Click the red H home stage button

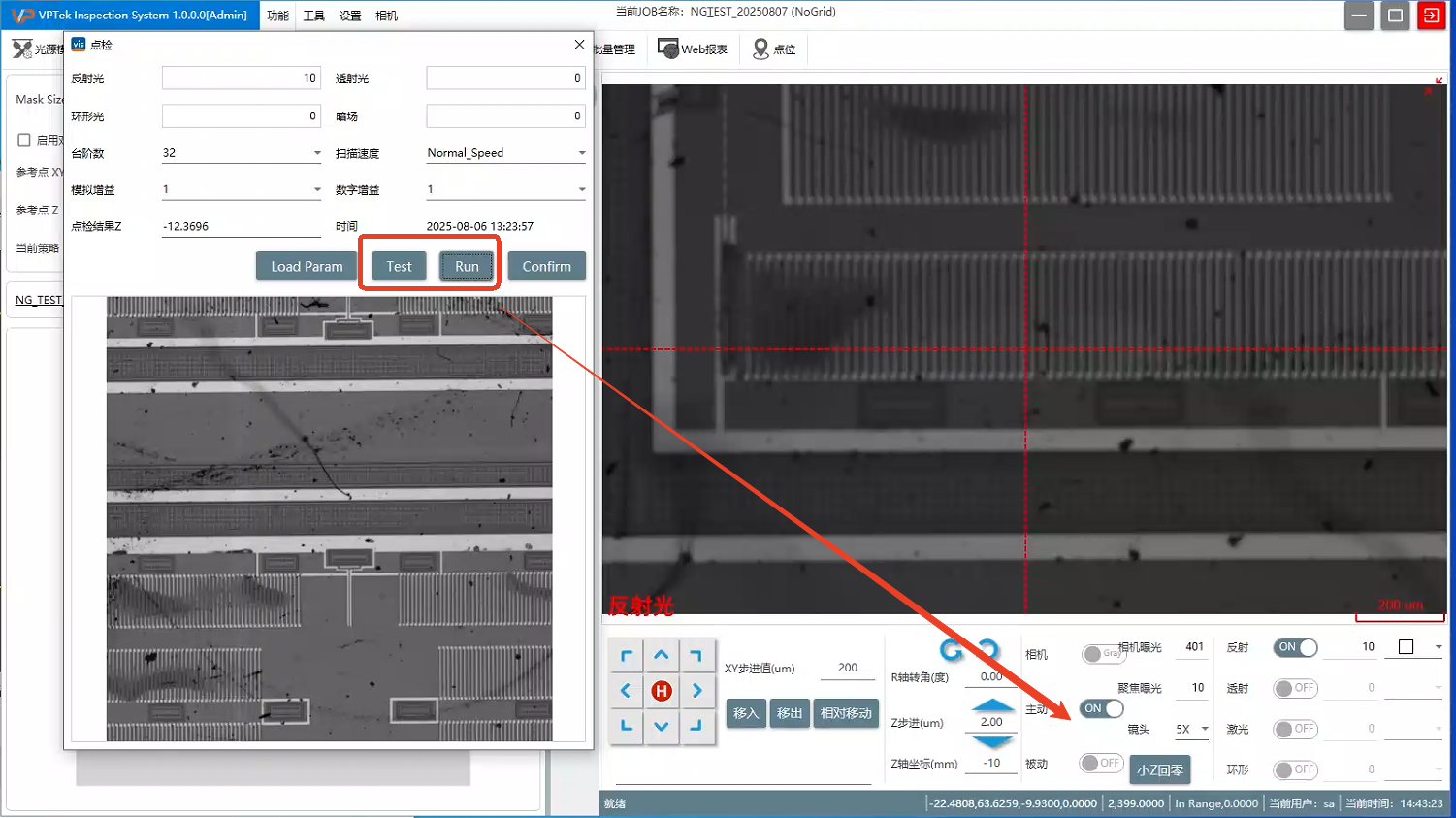pos(662,691)
